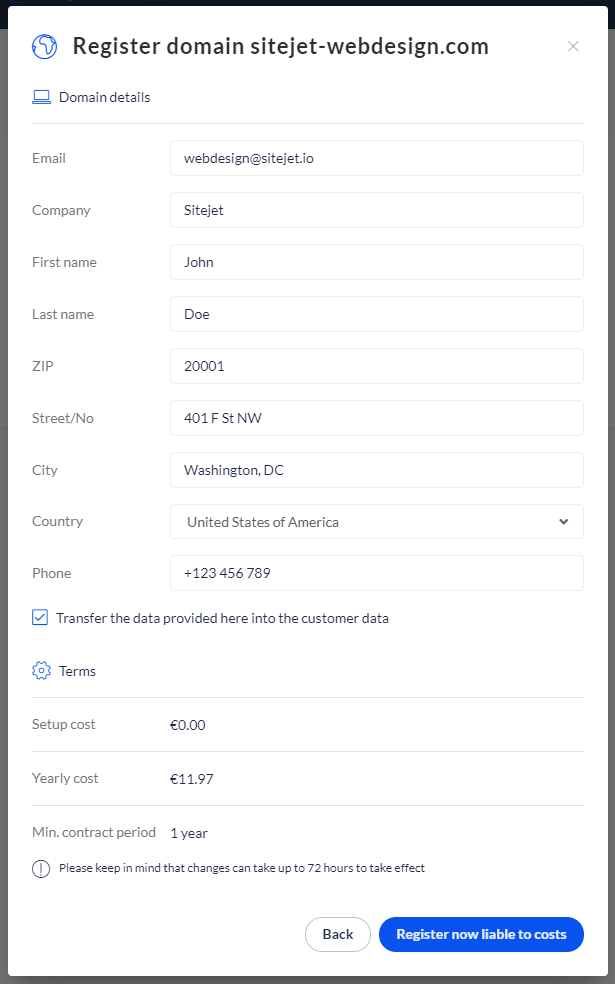Close the Register domain dialog
Viewport: 615px width, 984px height.
click(x=573, y=46)
